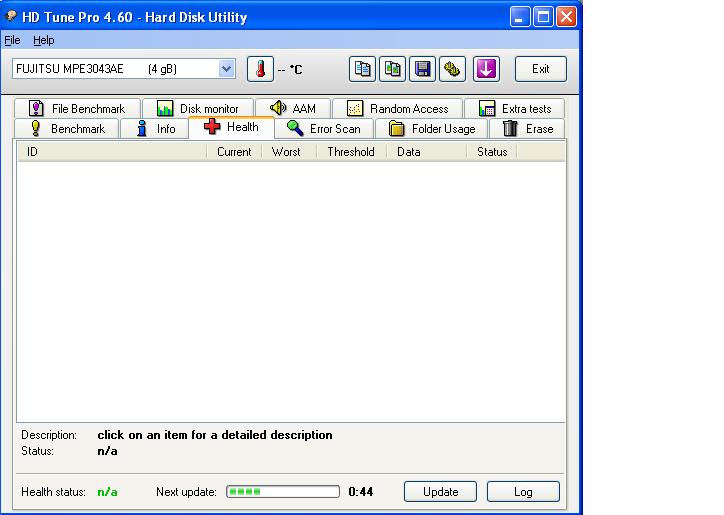Open the drive selection dropdown arrow

[226, 69]
